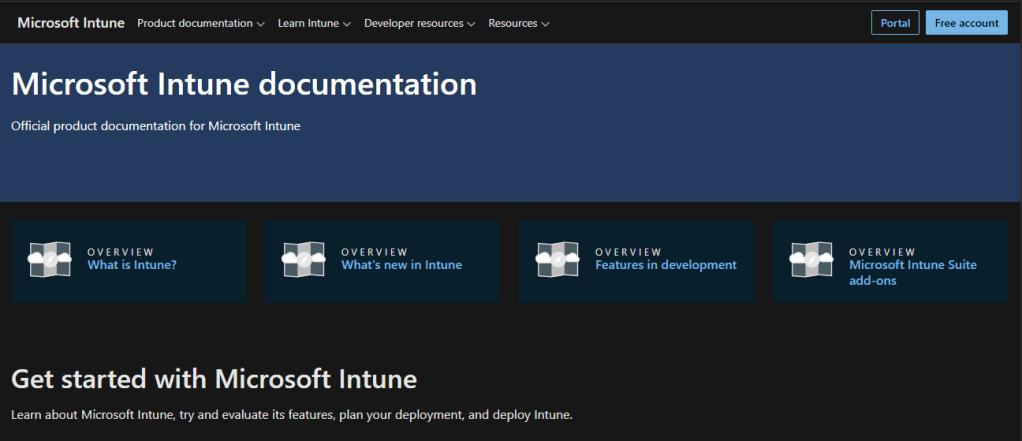Screen dimensions: 1022x441
Task: Open the Learn Intune dropdown menu
Action: point(314,23)
